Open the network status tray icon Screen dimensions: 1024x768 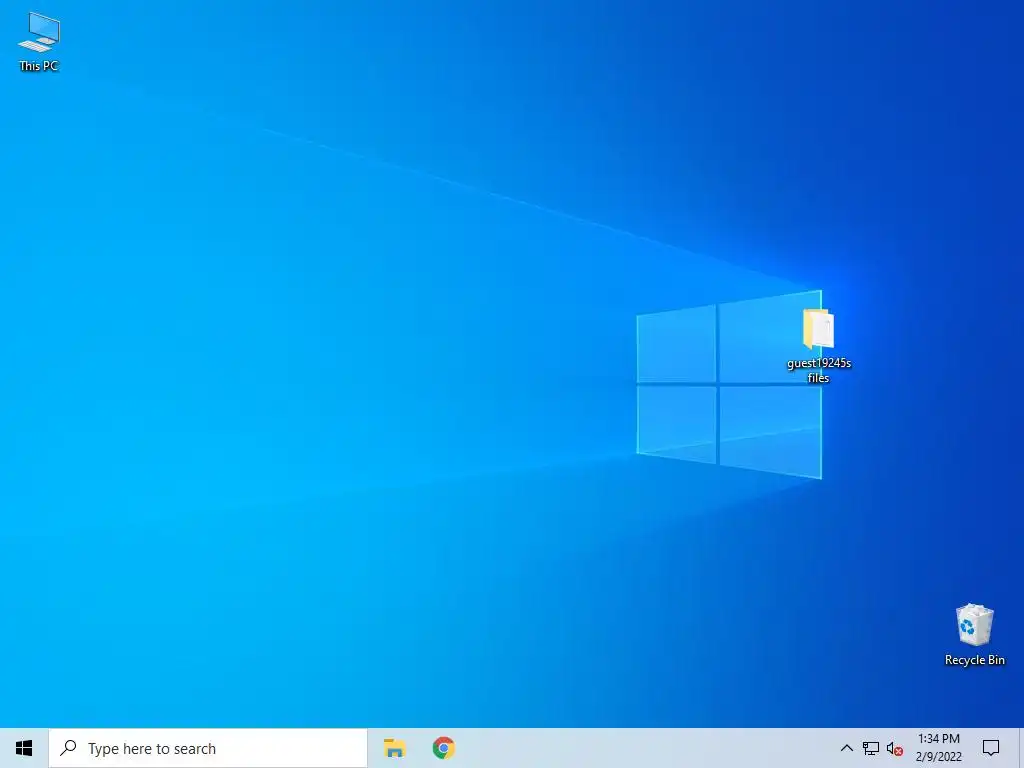pos(871,748)
